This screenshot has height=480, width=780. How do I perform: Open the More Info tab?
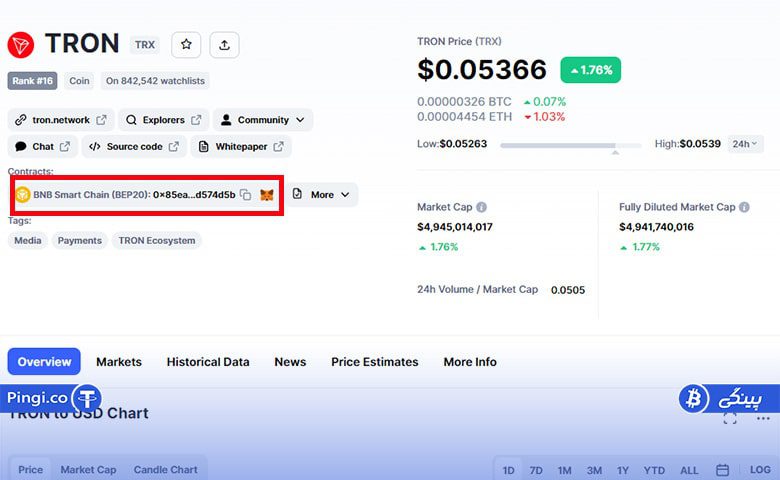tap(470, 362)
